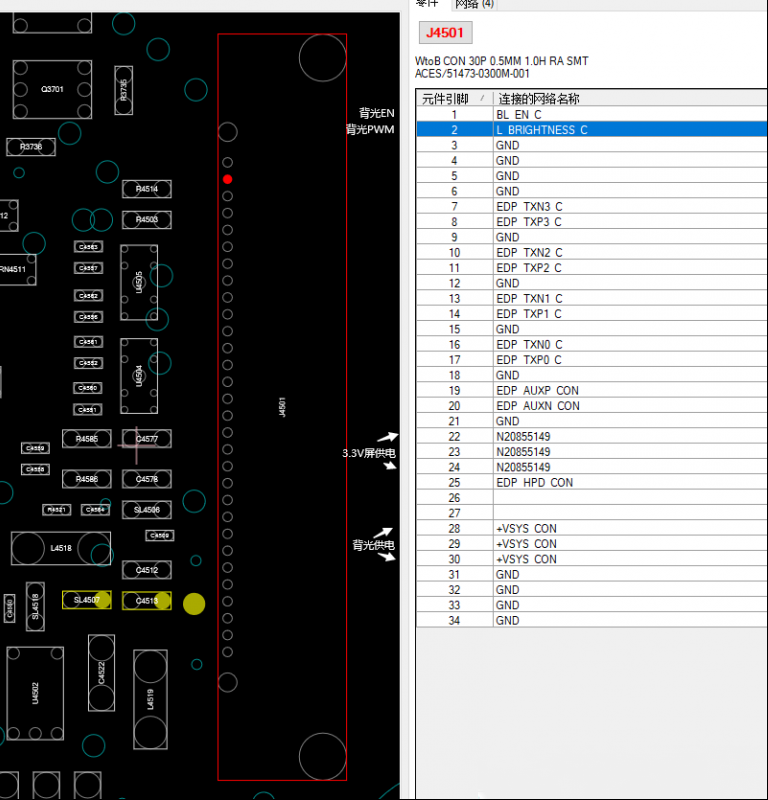
Task: Click the red J4501 part button
Action: (x=445, y=33)
